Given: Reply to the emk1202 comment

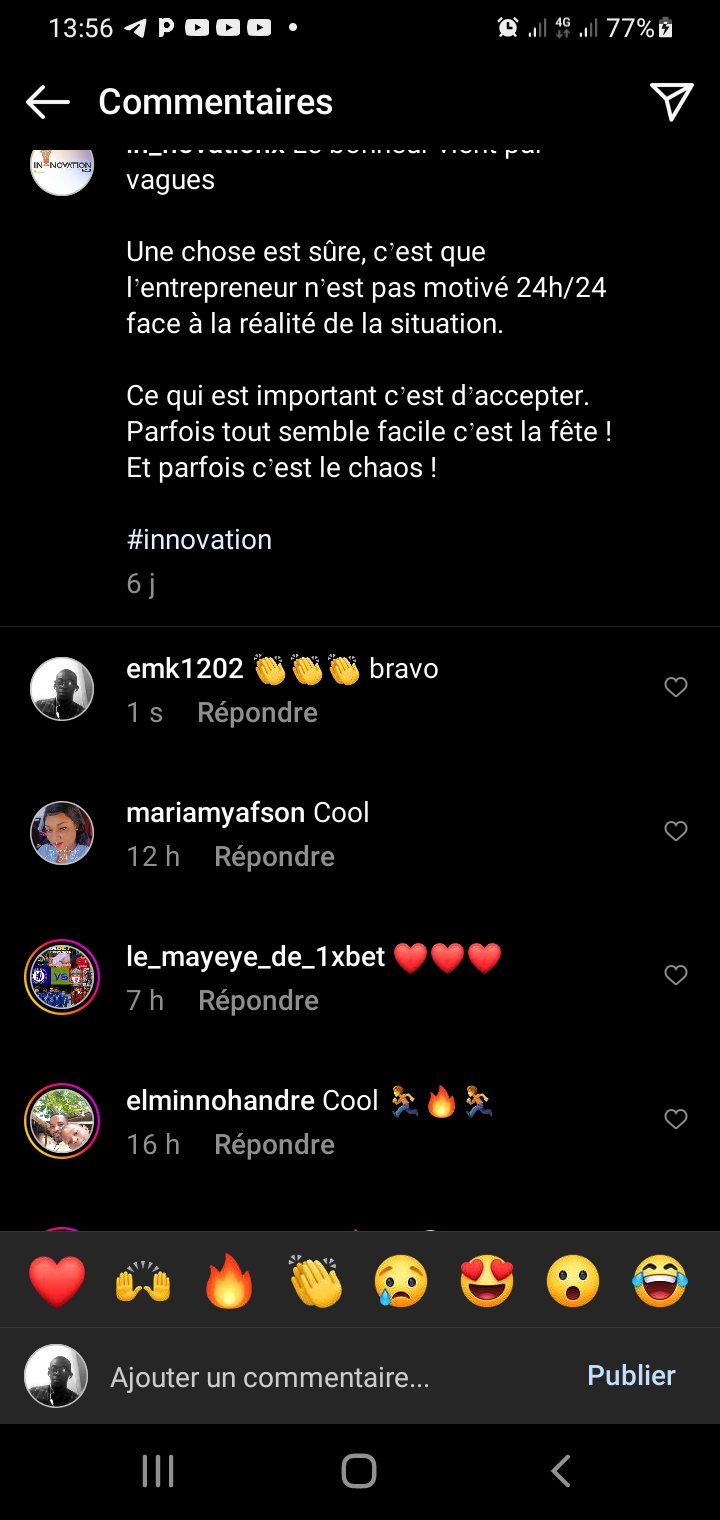Looking at the screenshot, I should coord(257,713).
